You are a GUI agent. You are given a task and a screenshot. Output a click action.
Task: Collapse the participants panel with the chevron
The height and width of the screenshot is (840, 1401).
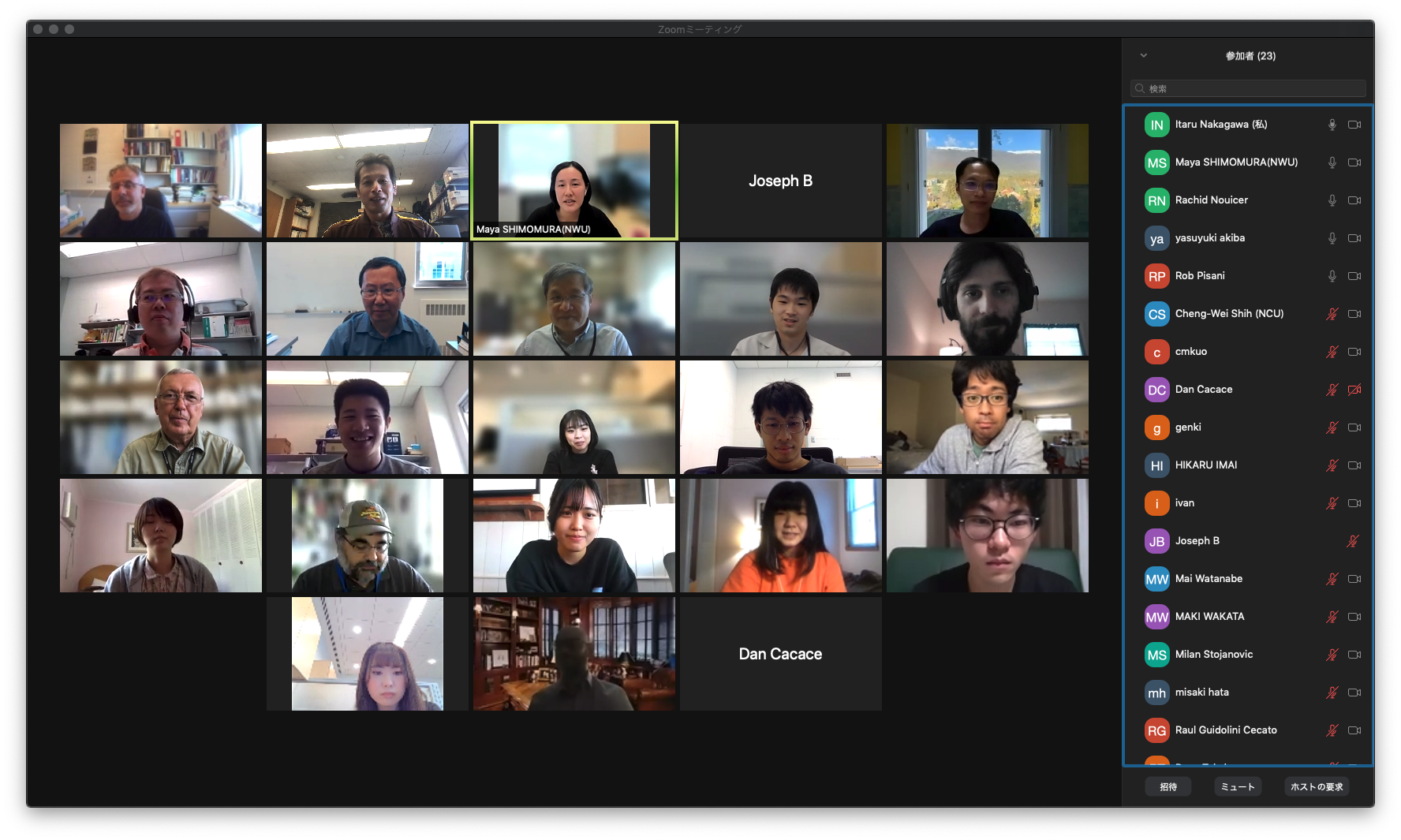coord(1144,55)
